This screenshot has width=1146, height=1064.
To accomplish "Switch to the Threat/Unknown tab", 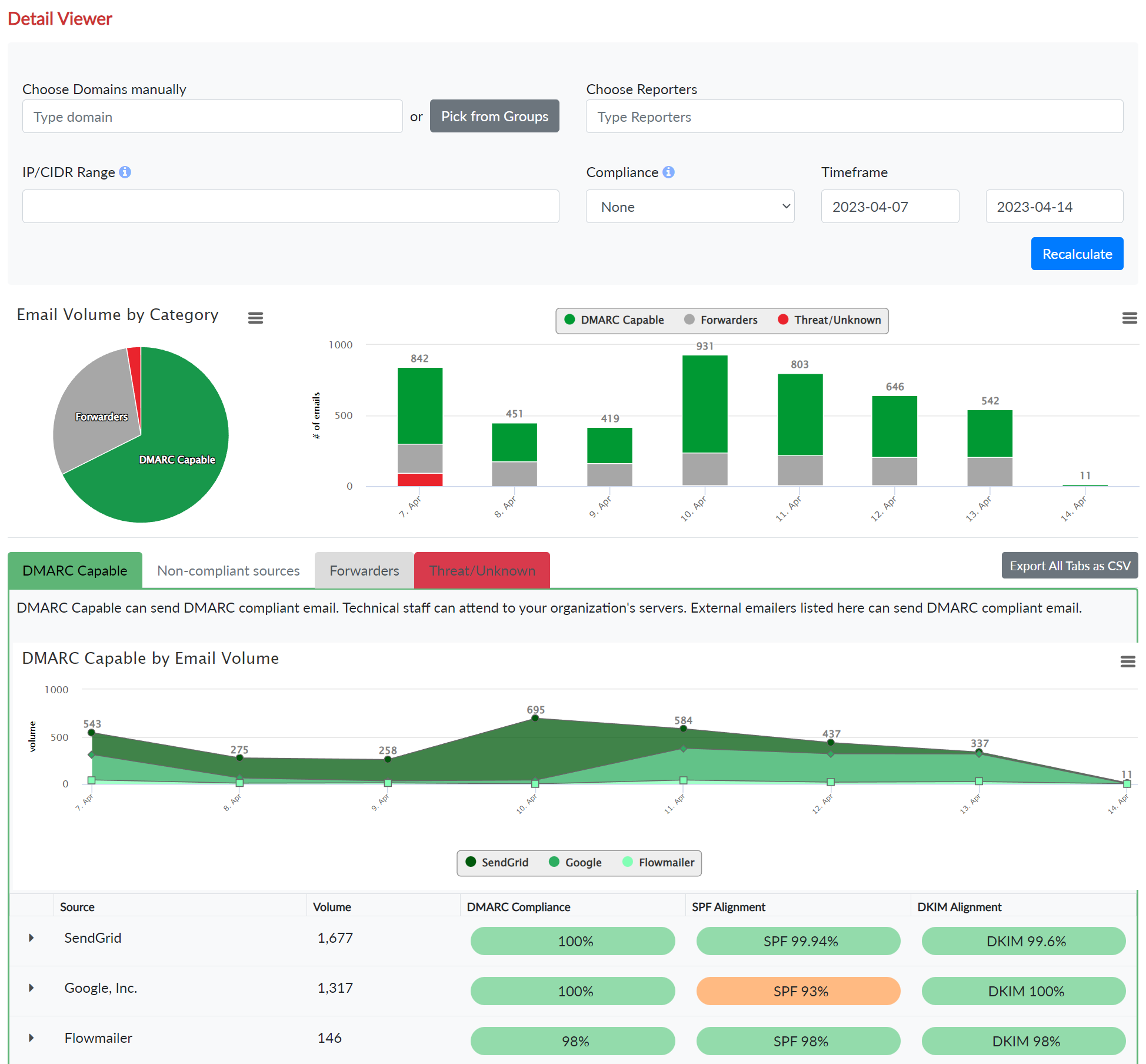I will (482, 570).
